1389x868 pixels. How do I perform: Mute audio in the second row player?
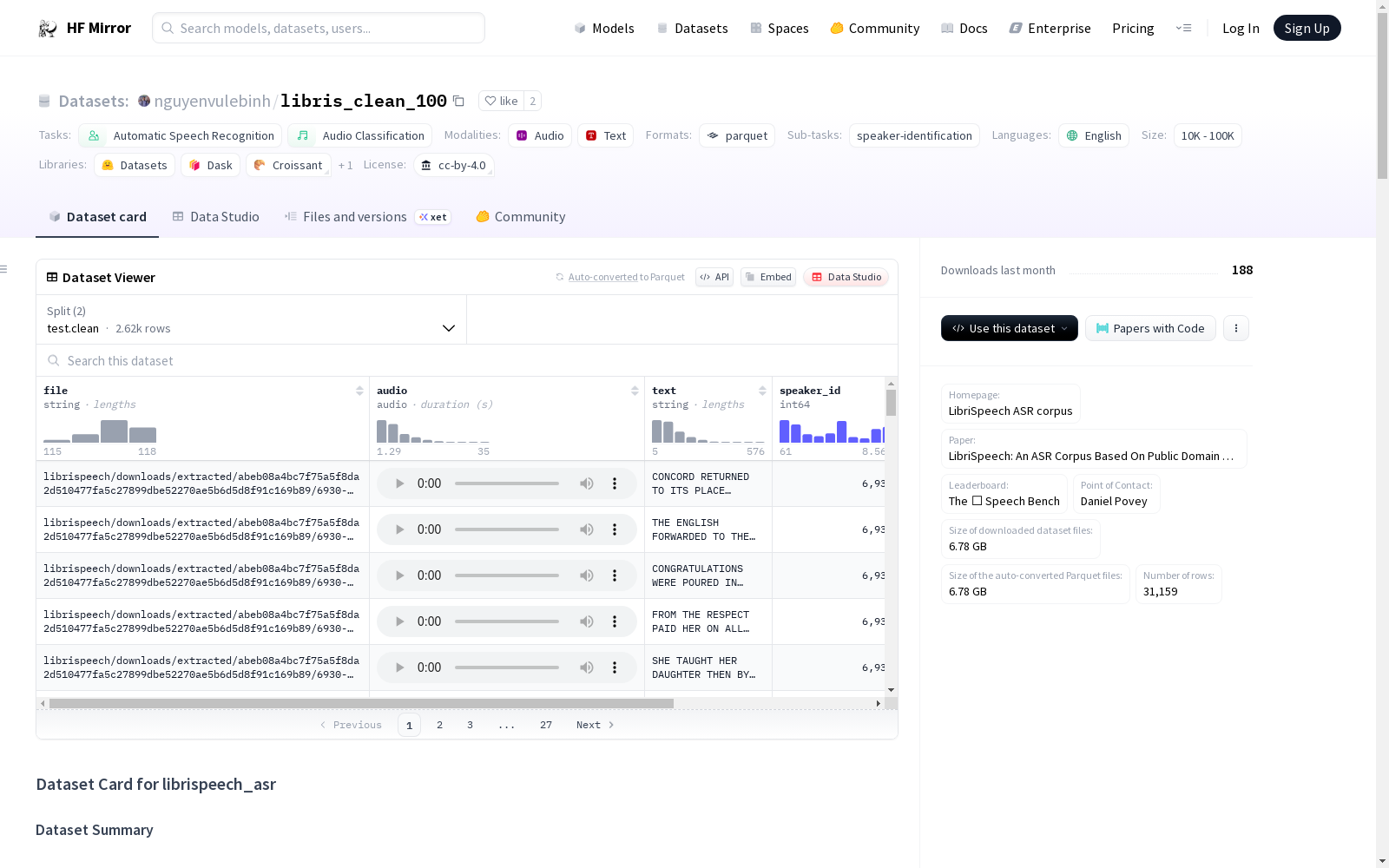pyautogui.click(x=587, y=529)
